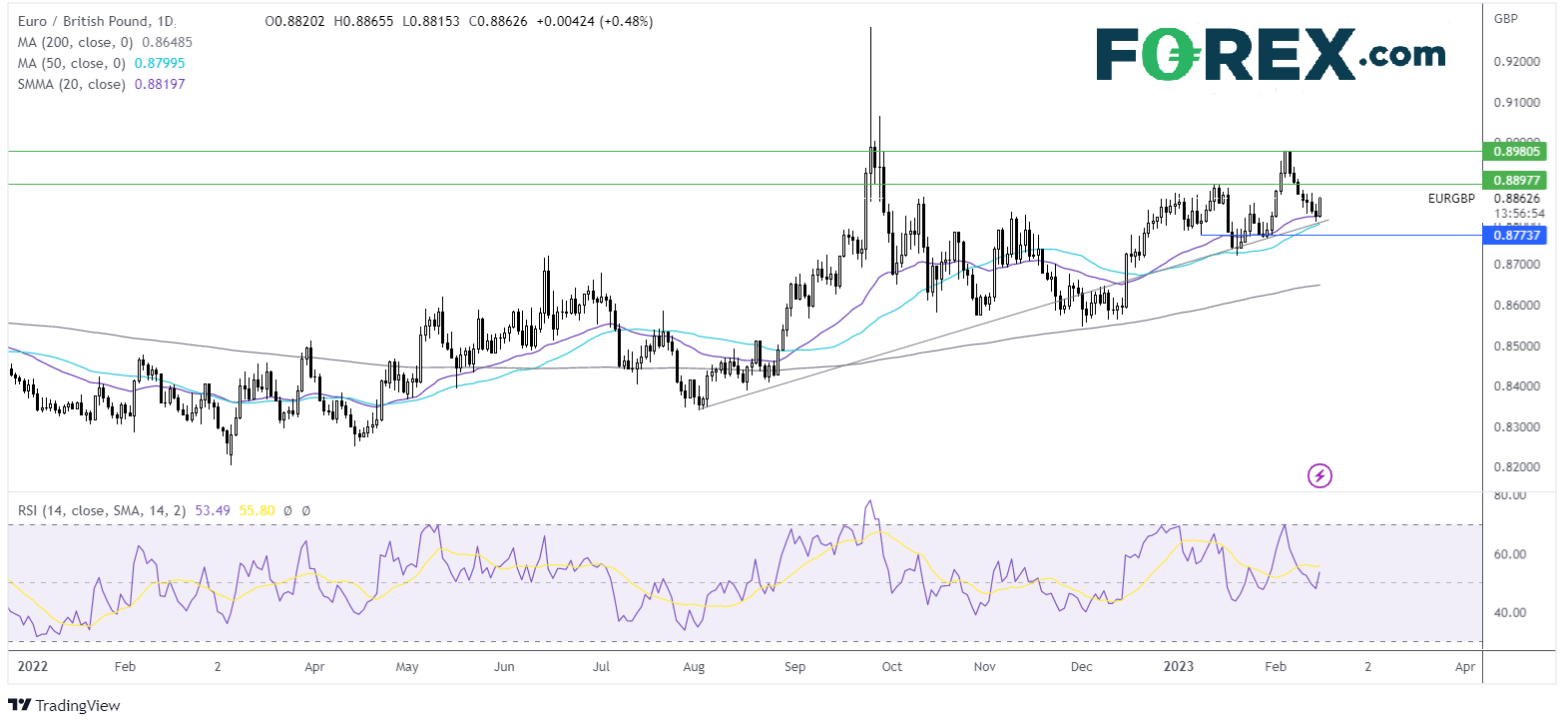
Task: Click the RSI value 53.49
Action: 213,510
